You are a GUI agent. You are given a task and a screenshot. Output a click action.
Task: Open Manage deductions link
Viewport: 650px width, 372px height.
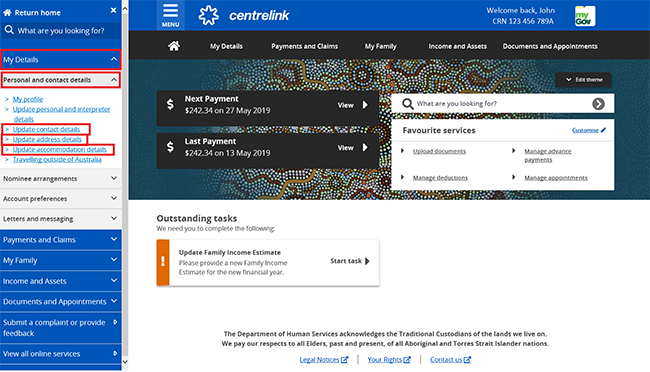(x=440, y=178)
